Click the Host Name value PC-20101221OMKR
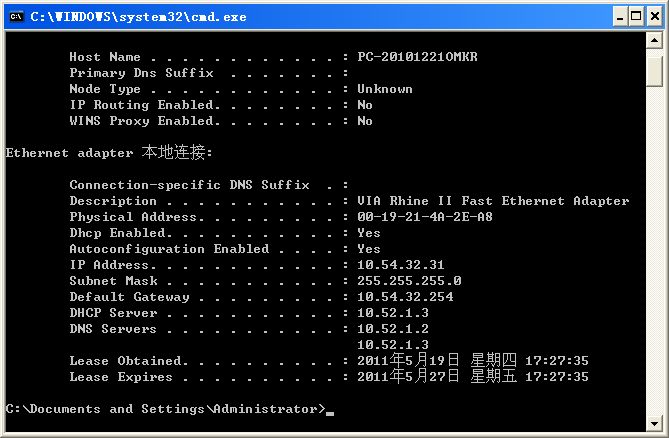Viewport: 669px width, 438px height. click(417, 57)
